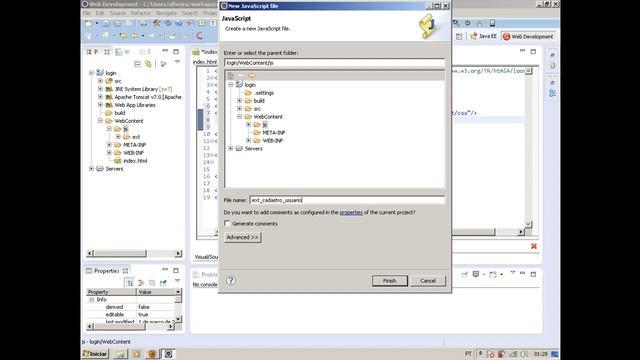Click the parent folder path field

click(334, 63)
